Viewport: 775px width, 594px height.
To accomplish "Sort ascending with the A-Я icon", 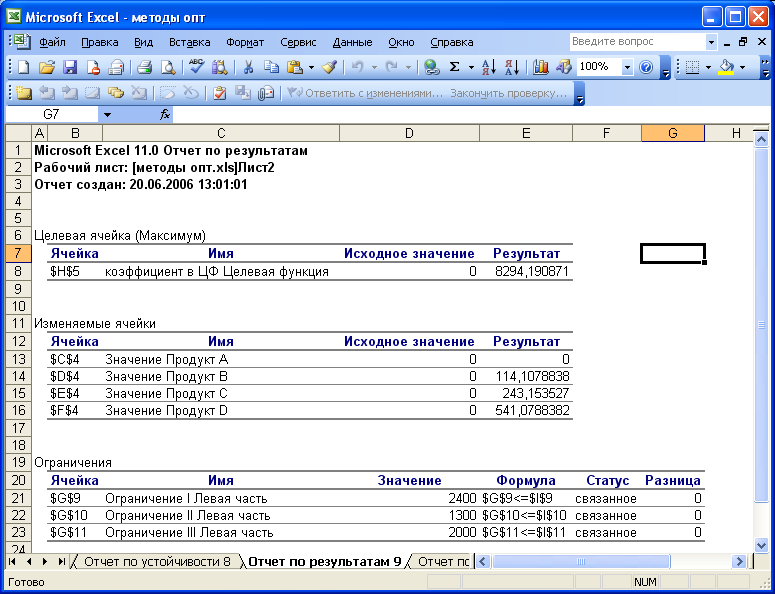I will [x=489, y=67].
